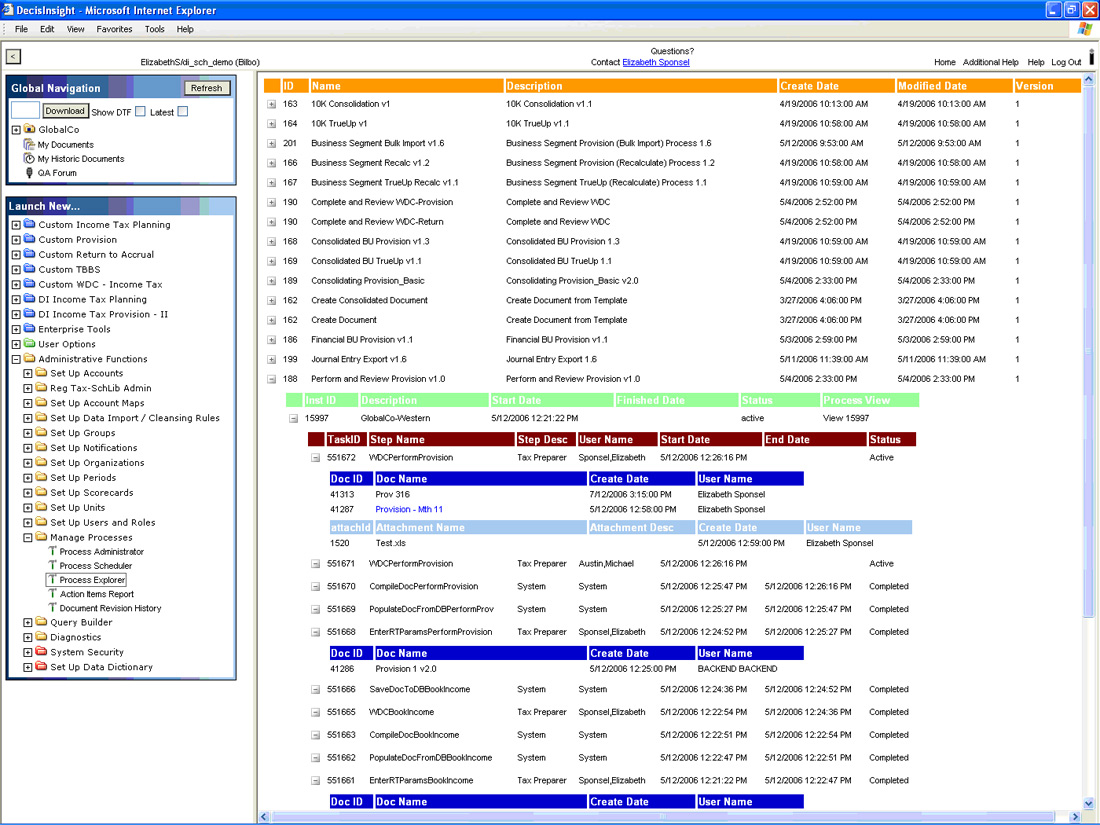Click the Download button

tap(65, 111)
